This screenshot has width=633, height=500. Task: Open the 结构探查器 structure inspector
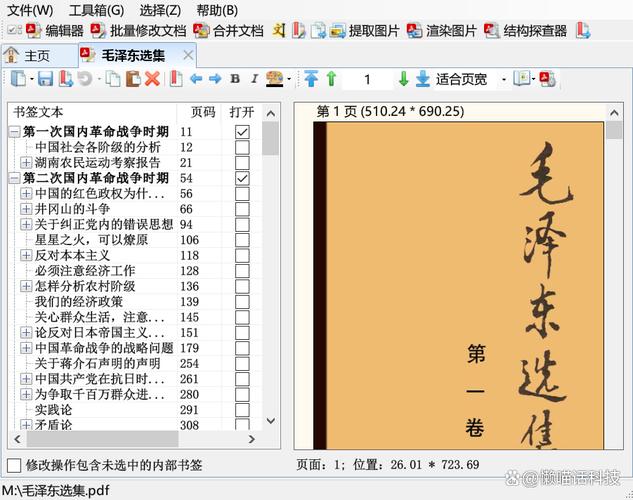tap(526, 31)
